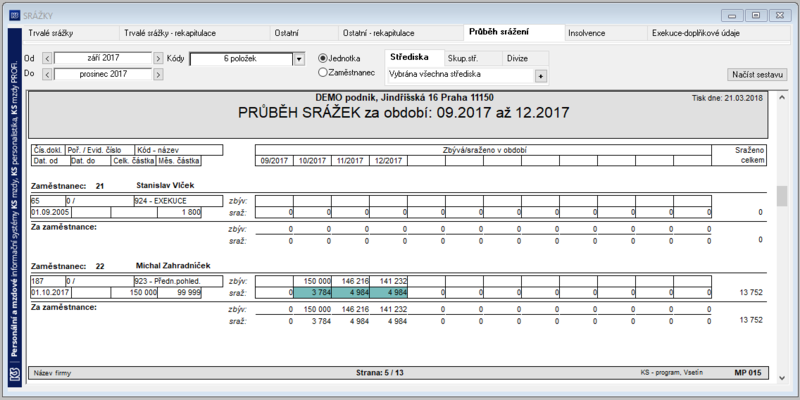The image size is (800, 400).
Task: Click the document number 187 cell
Action: tap(47, 282)
